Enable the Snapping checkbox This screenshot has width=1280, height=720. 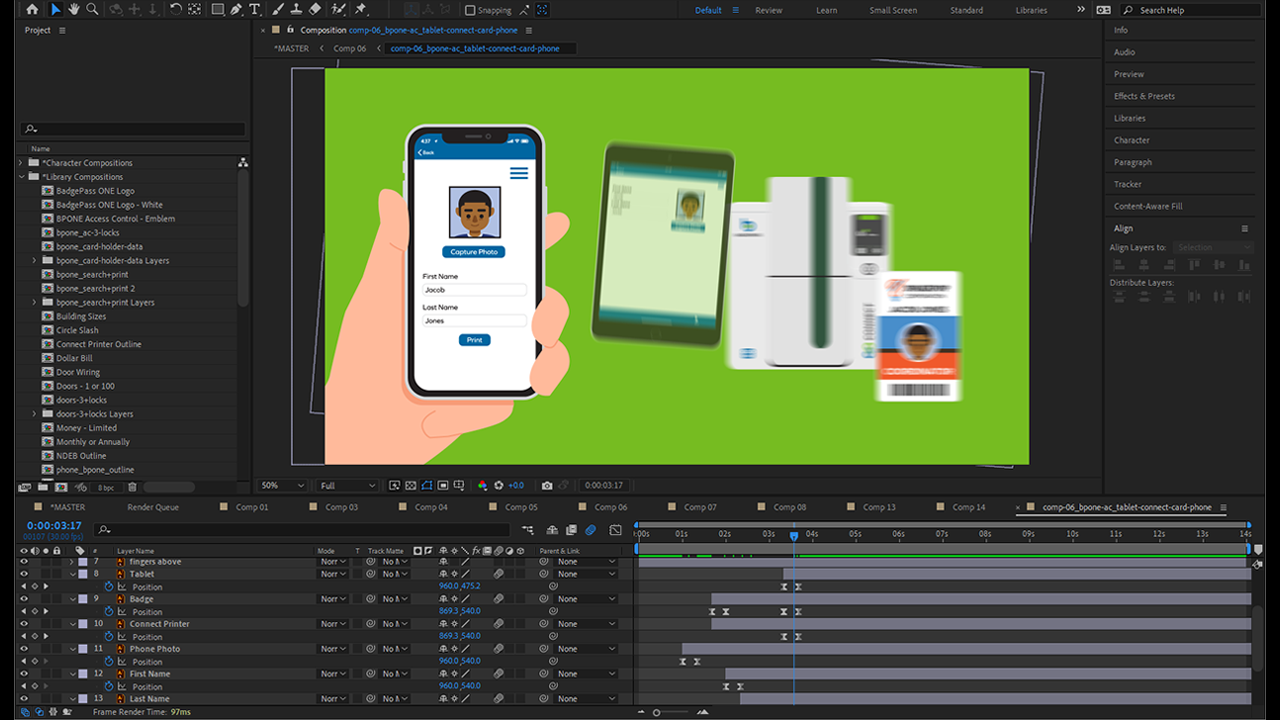pyautogui.click(x=470, y=10)
